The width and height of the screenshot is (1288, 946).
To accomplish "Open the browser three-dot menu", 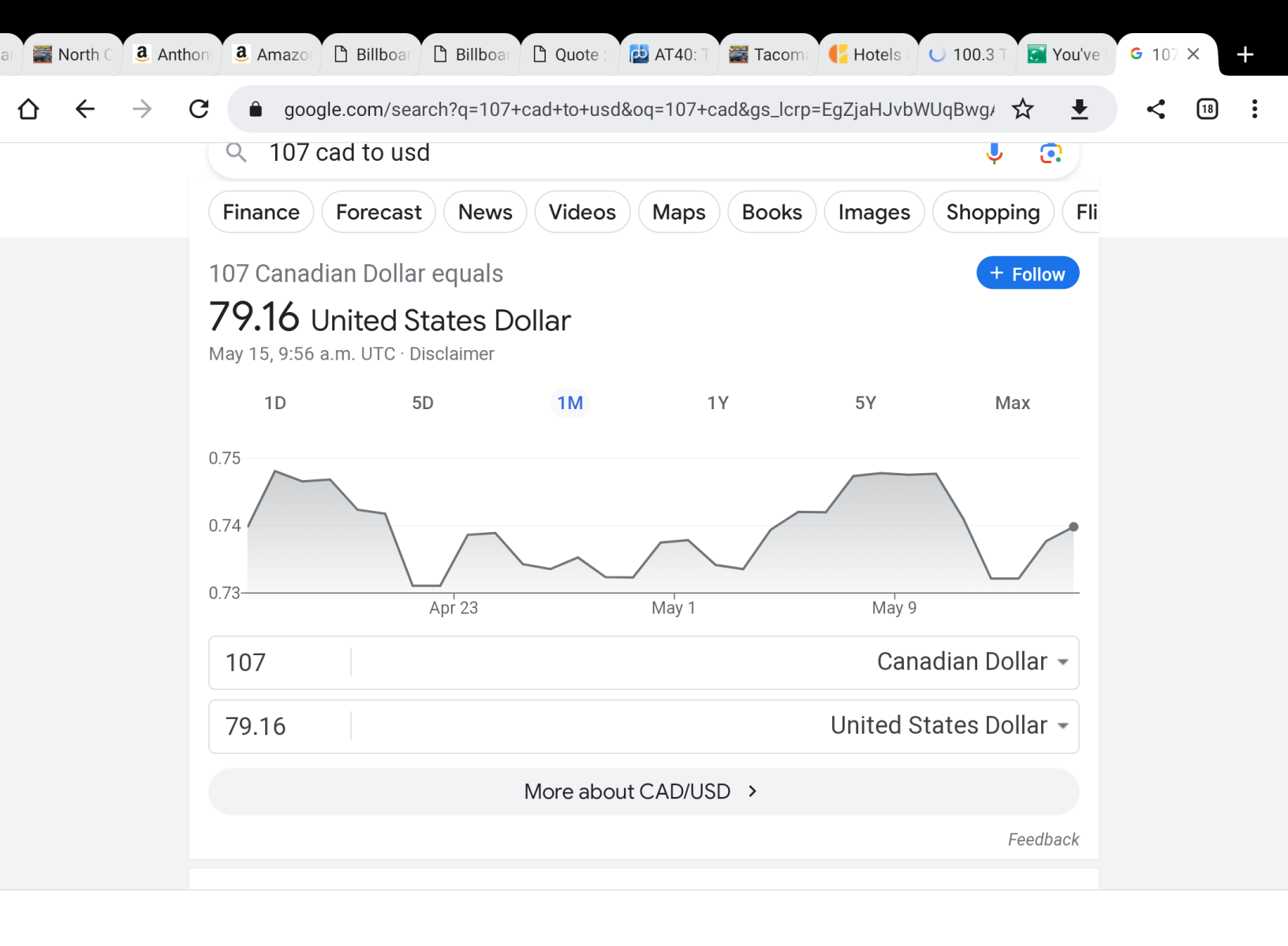I will [x=1254, y=109].
